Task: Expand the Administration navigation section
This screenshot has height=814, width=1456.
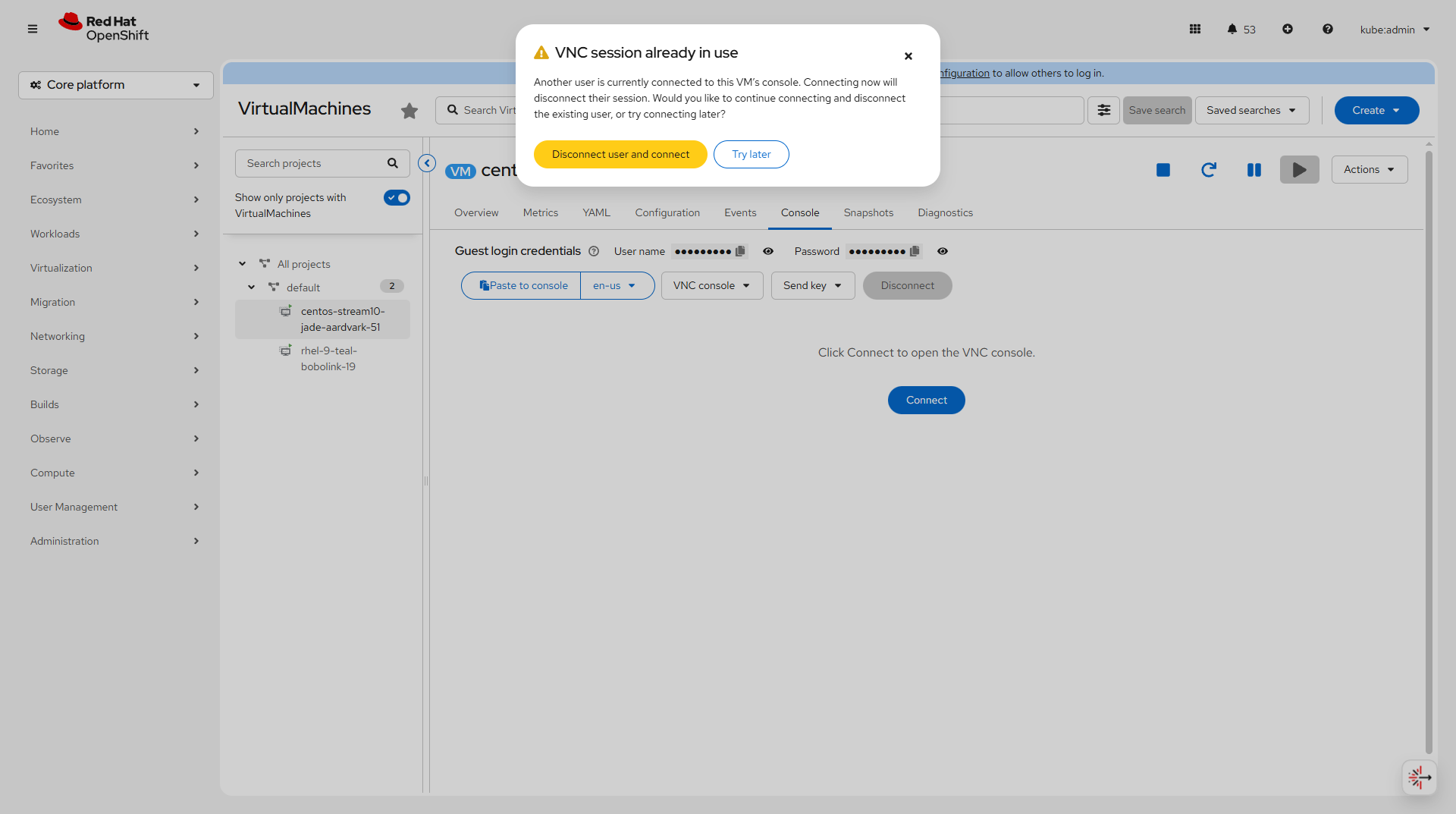Action: click(x=115, y=541)
